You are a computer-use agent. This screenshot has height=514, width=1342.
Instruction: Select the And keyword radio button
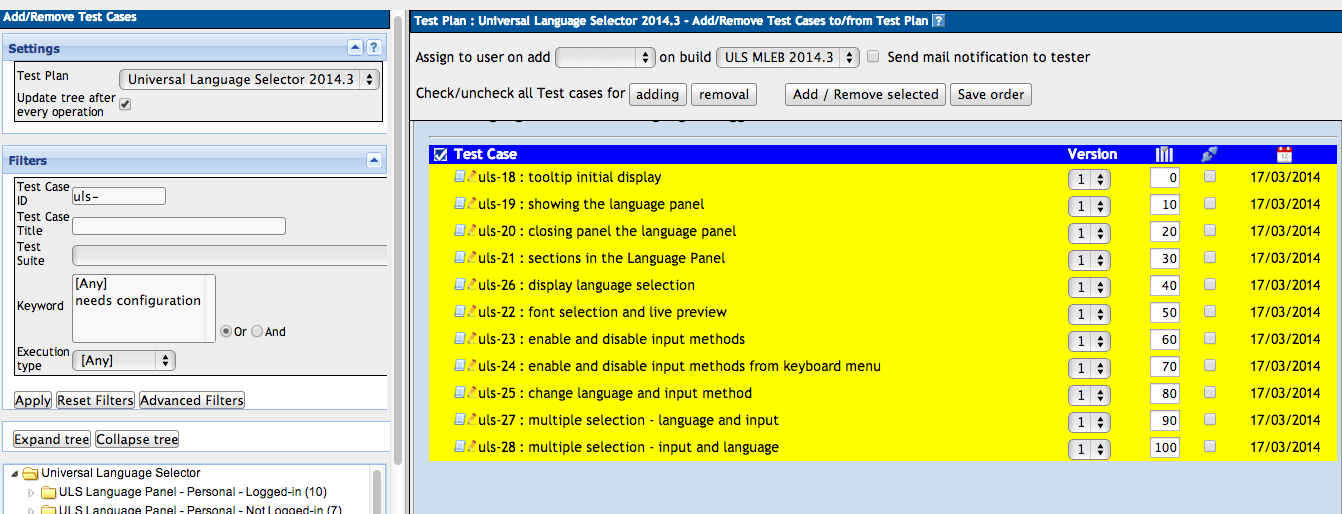point(257,331)
